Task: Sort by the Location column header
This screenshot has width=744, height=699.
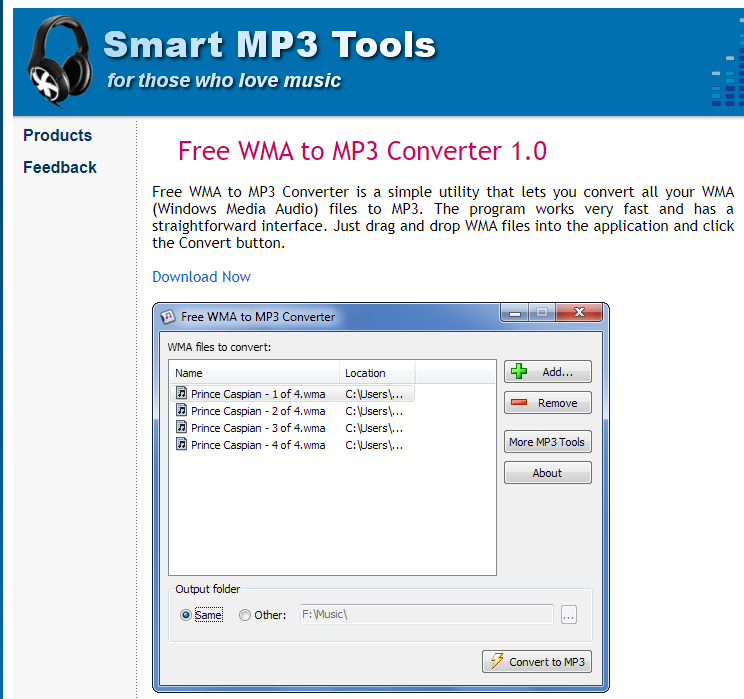Action: coord(377,373)
